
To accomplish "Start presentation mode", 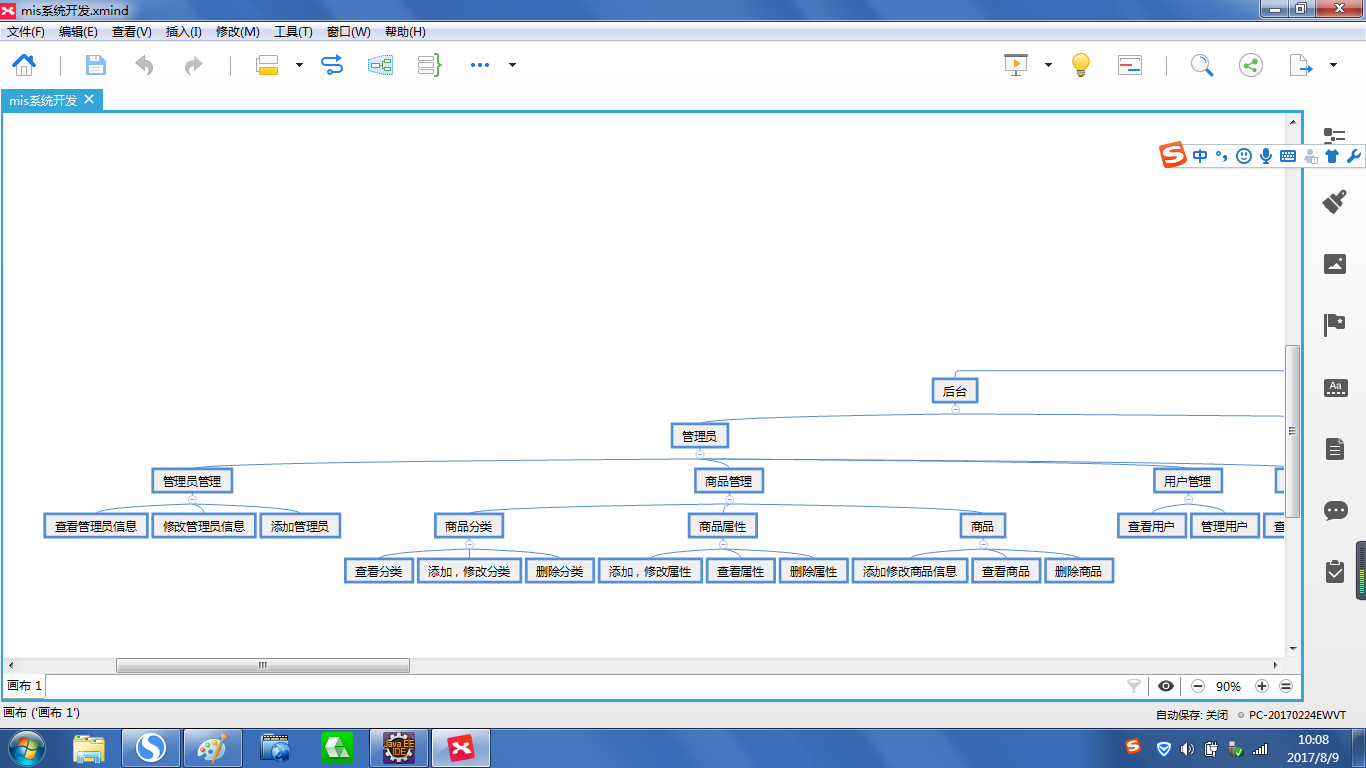I will (1016, 65).
